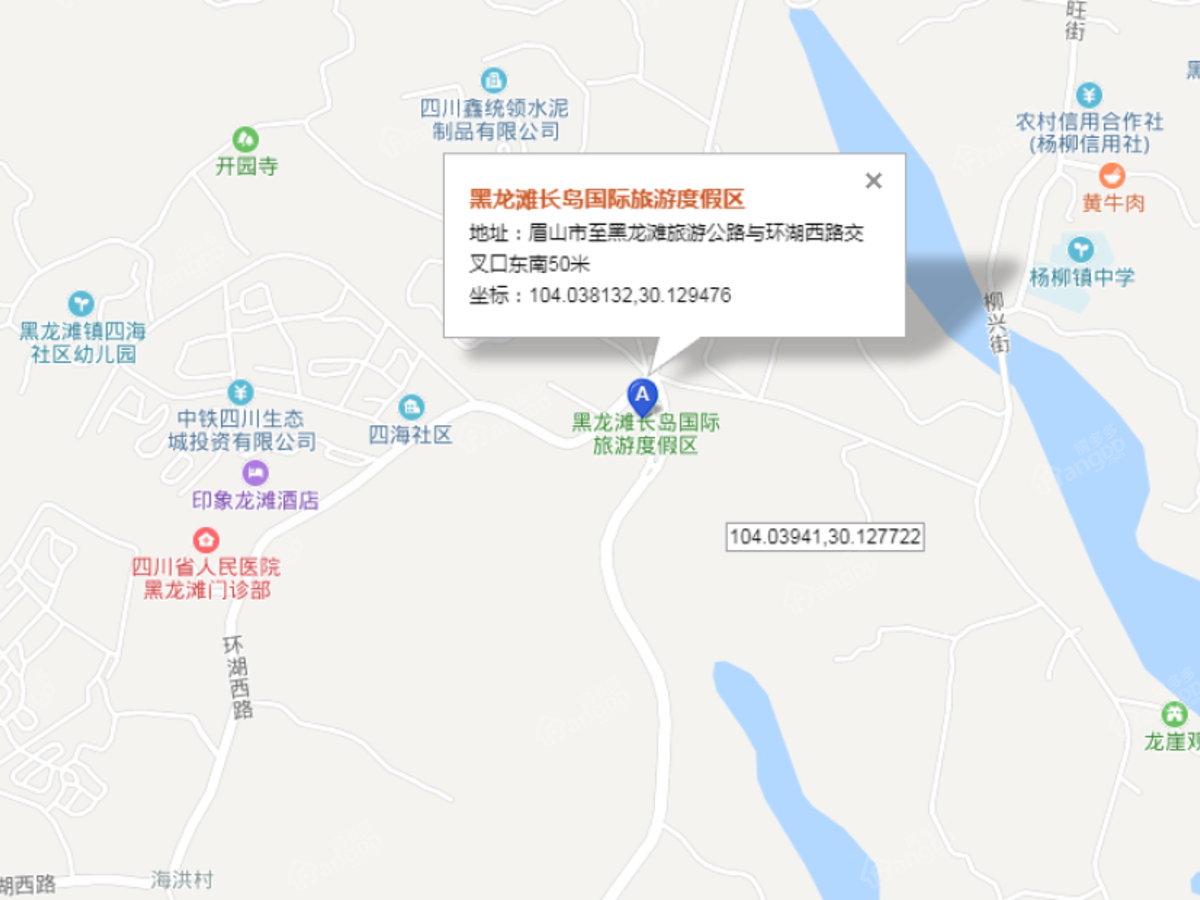Click the 四川鑫统领水泥制品 company icon
1200x900 pixels.
coord(492,80)
